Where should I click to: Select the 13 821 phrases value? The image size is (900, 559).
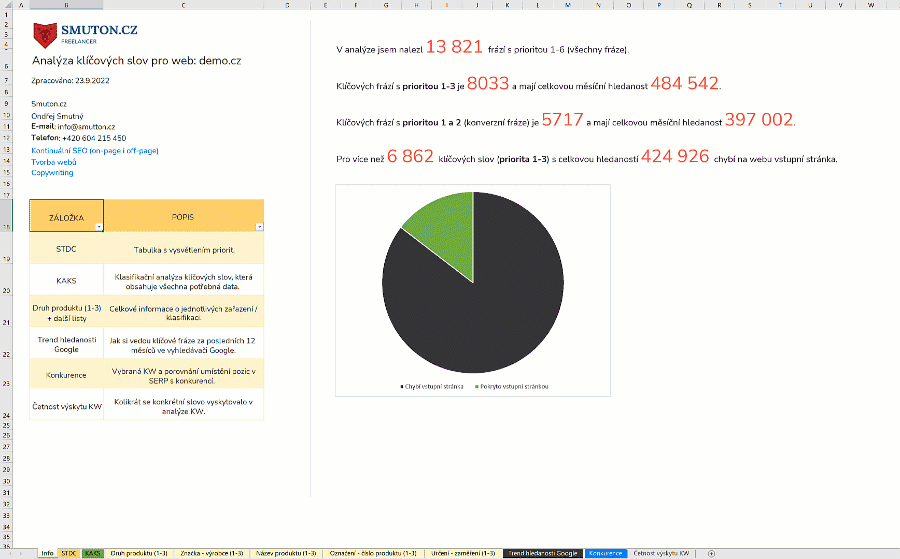pos(454,46)
